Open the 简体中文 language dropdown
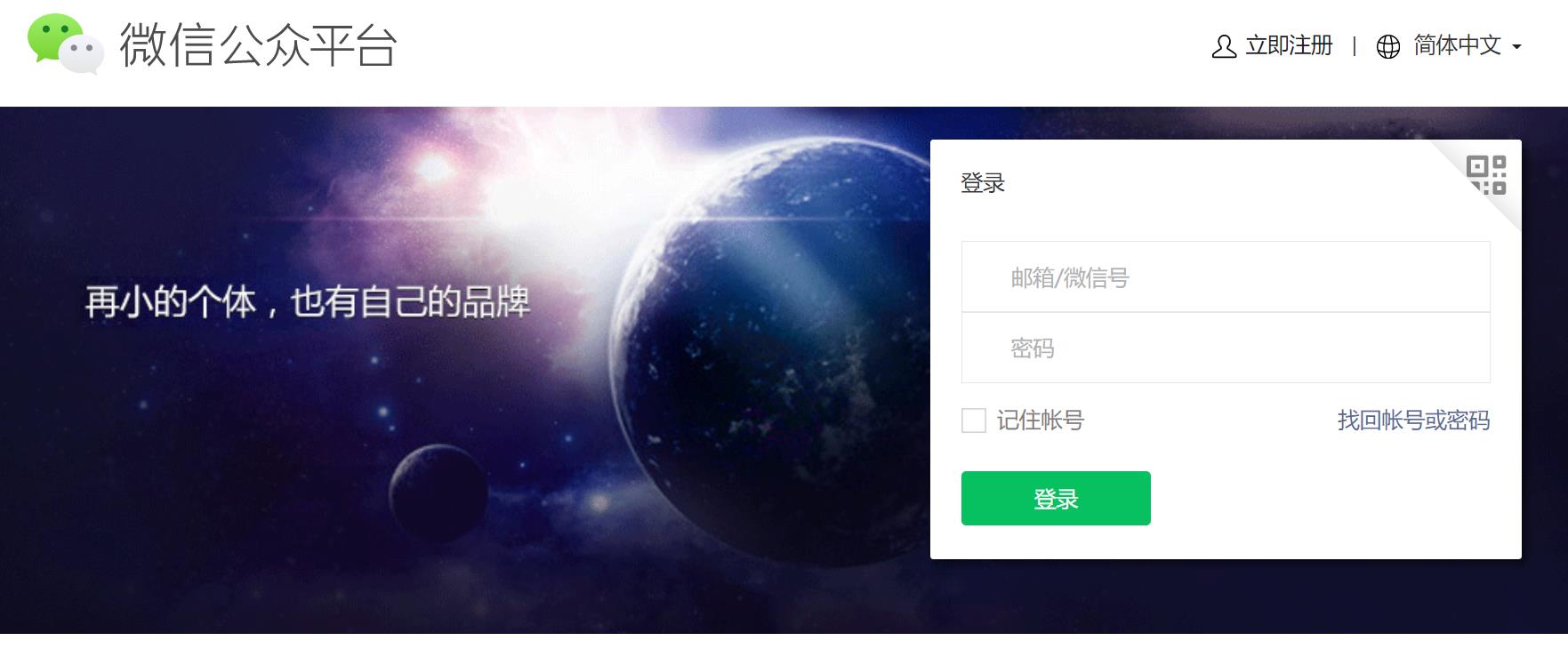The image size is (1568, 657). pyautogui.click(x=1457, y=45)
